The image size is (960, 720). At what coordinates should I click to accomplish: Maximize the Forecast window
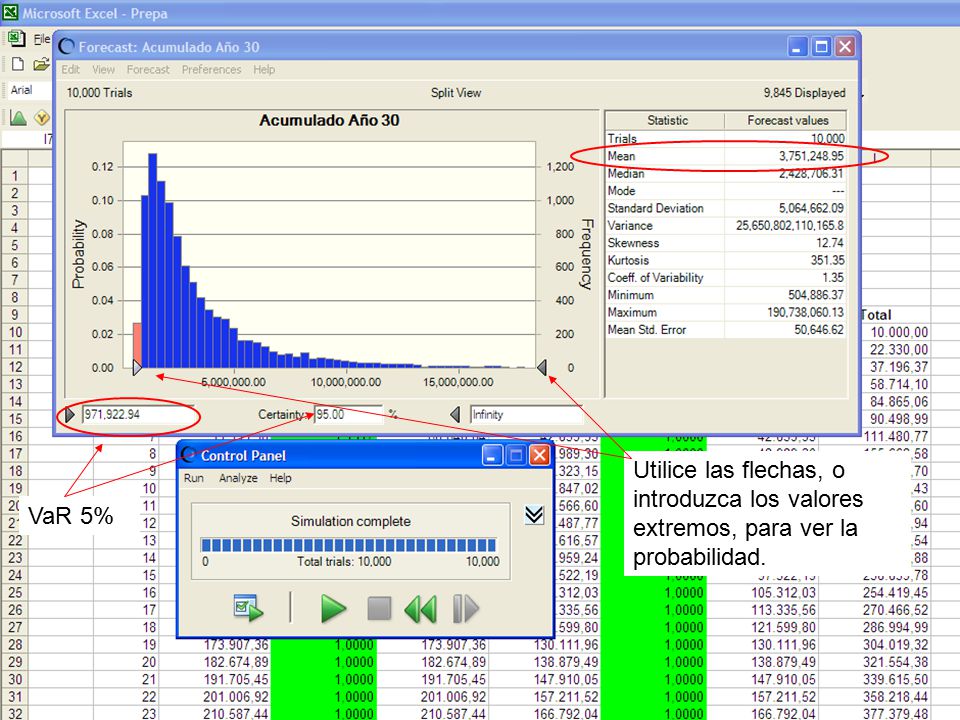(x=821, y=47)
